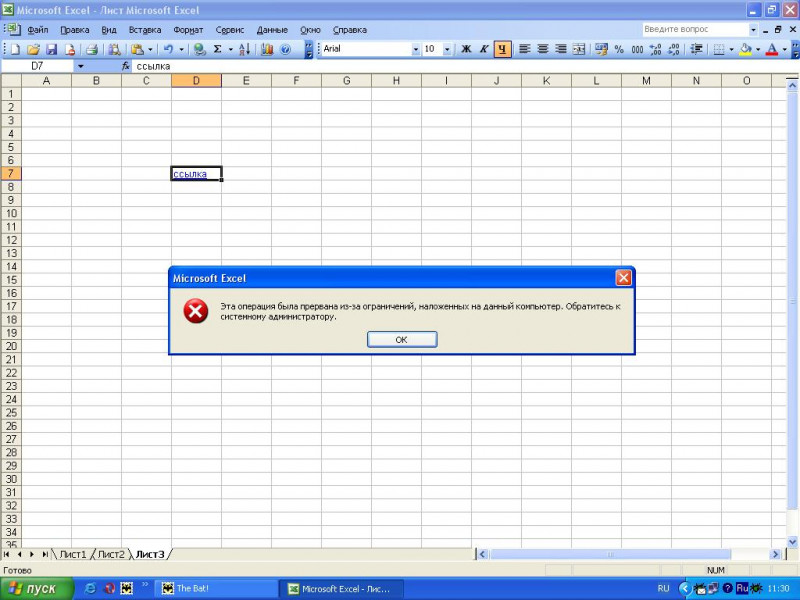
Task: Expand the Name Box dropdown arrow
Action: point(81,66)
